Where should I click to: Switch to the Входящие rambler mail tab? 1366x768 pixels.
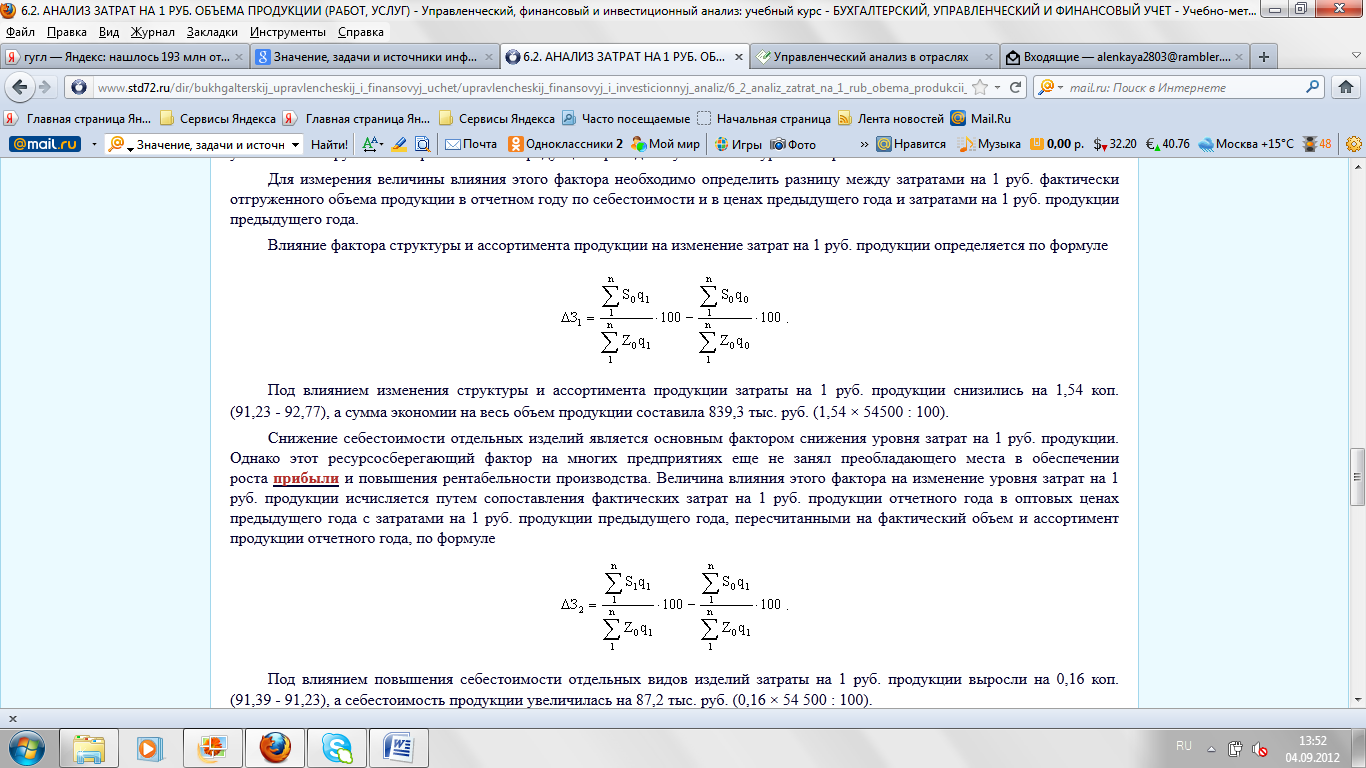click(1124, 57)
